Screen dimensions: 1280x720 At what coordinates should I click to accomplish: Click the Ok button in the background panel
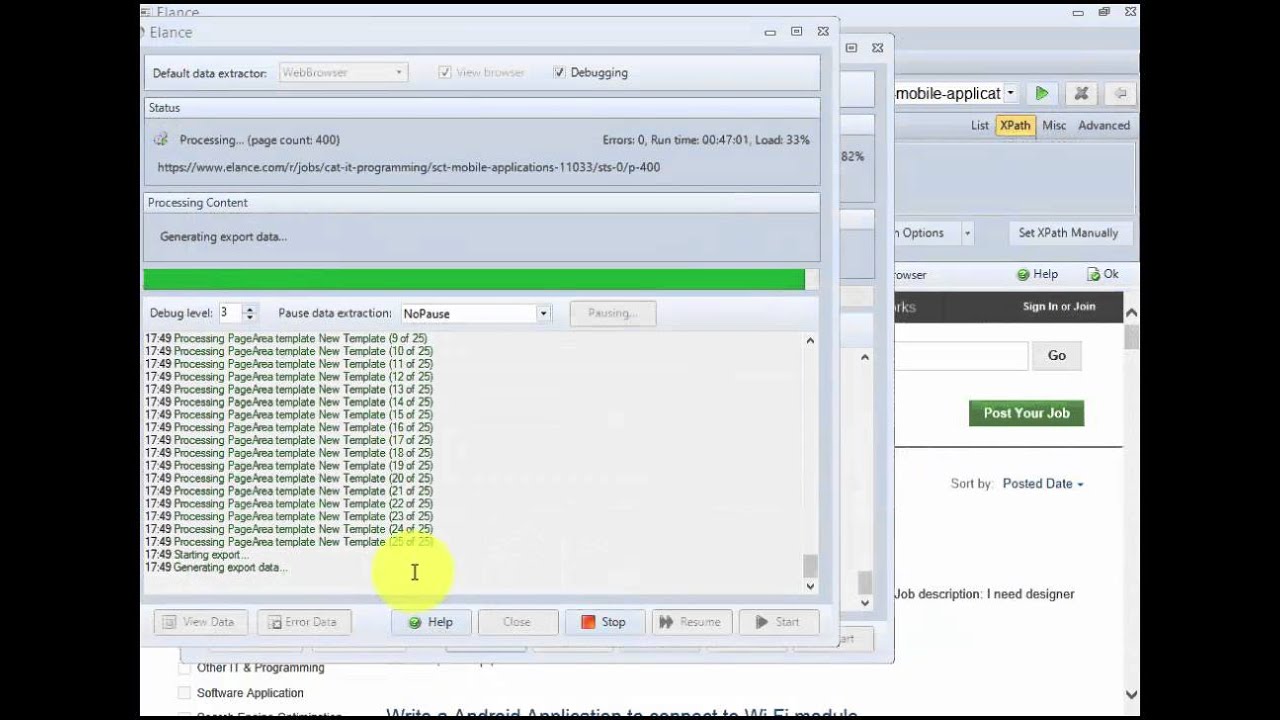point(1103,274)
